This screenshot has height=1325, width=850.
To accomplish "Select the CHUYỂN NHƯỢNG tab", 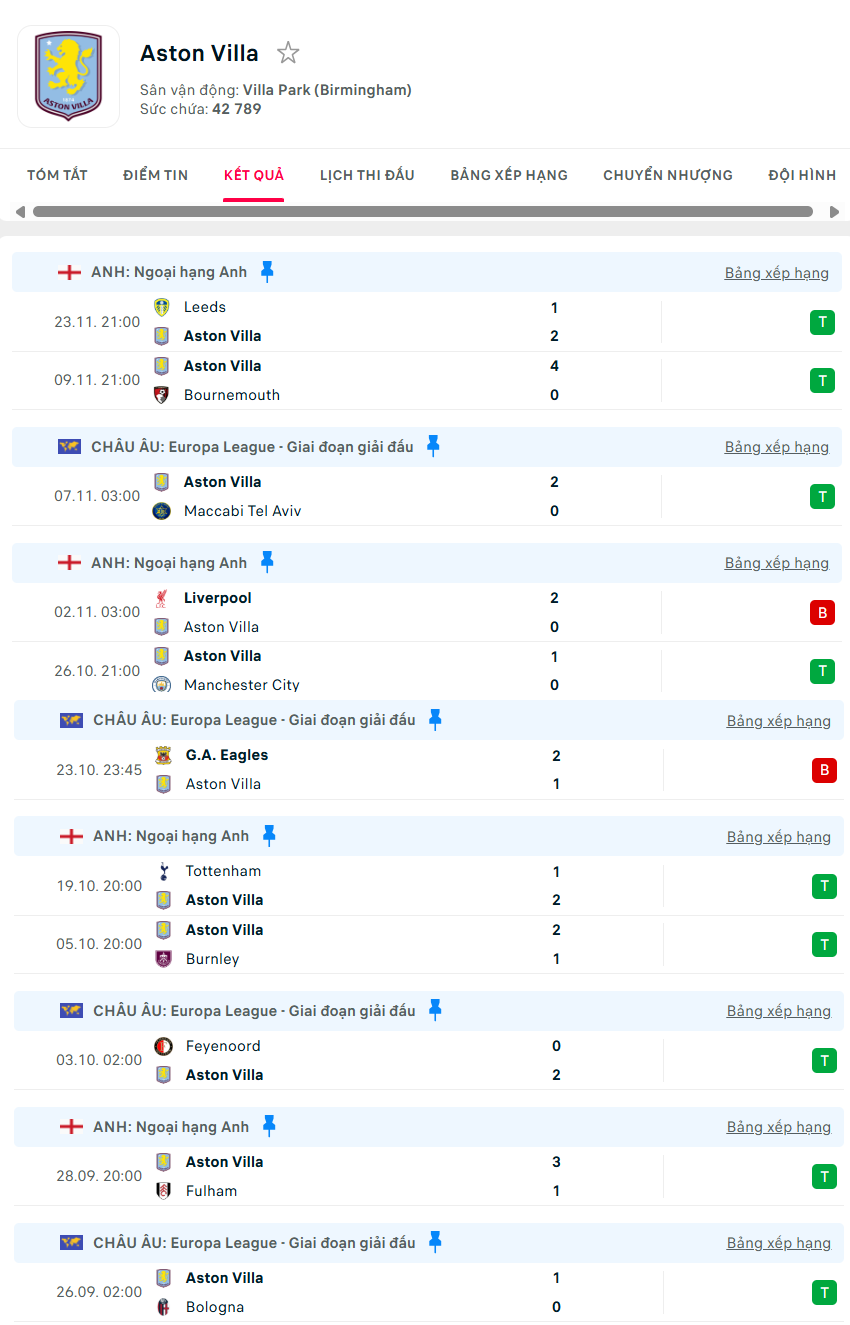I will 668,175.
